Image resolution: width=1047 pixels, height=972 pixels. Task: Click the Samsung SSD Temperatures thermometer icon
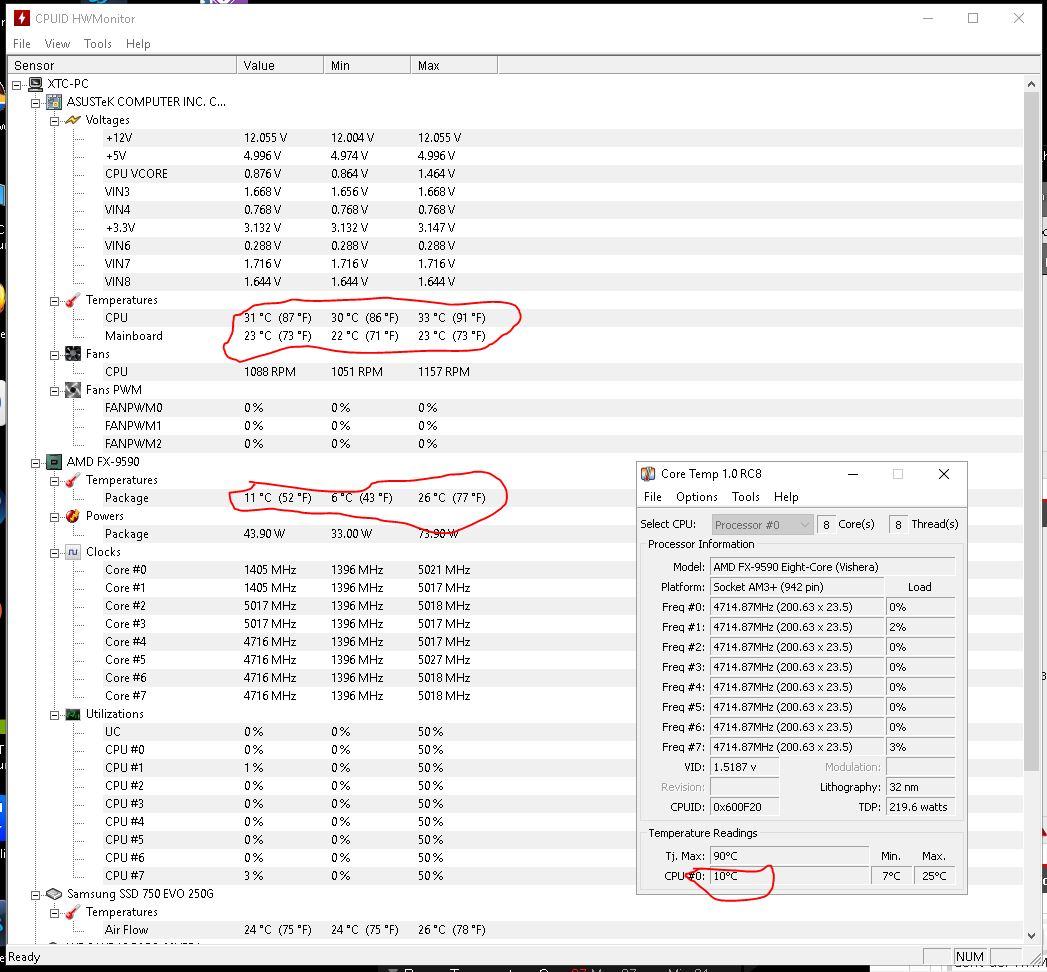tap(72, 912)
